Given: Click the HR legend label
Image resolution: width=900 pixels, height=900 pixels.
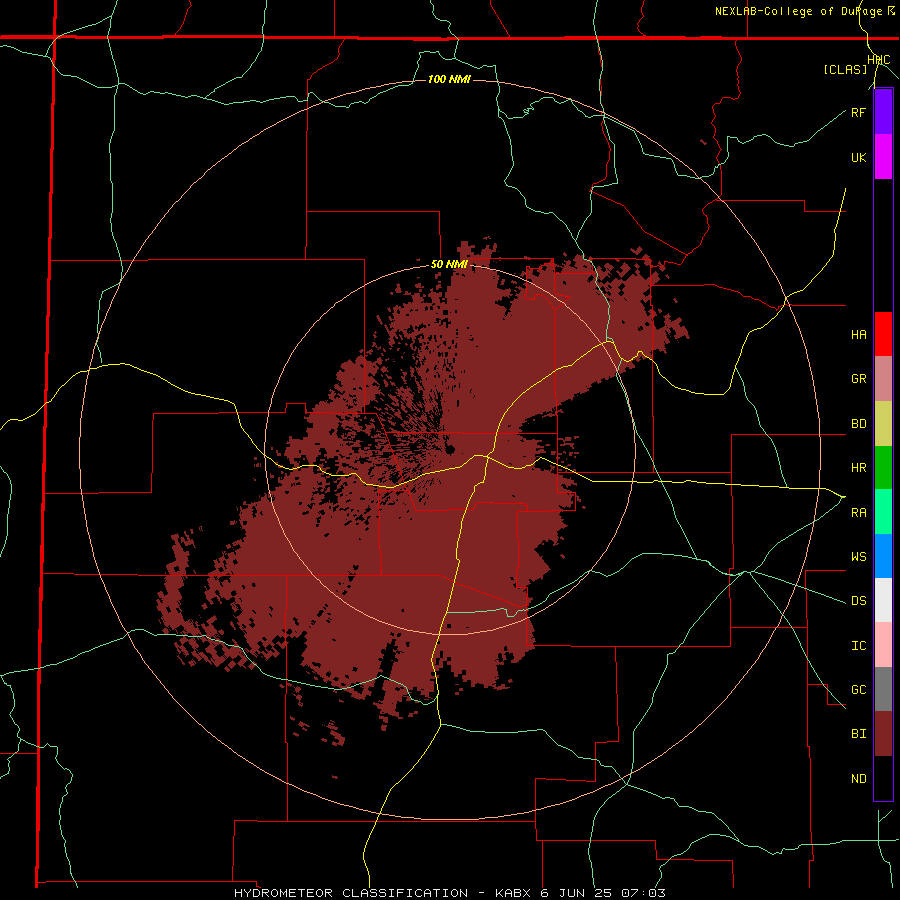Looking at the screenshot, I should tap(858, 468).
